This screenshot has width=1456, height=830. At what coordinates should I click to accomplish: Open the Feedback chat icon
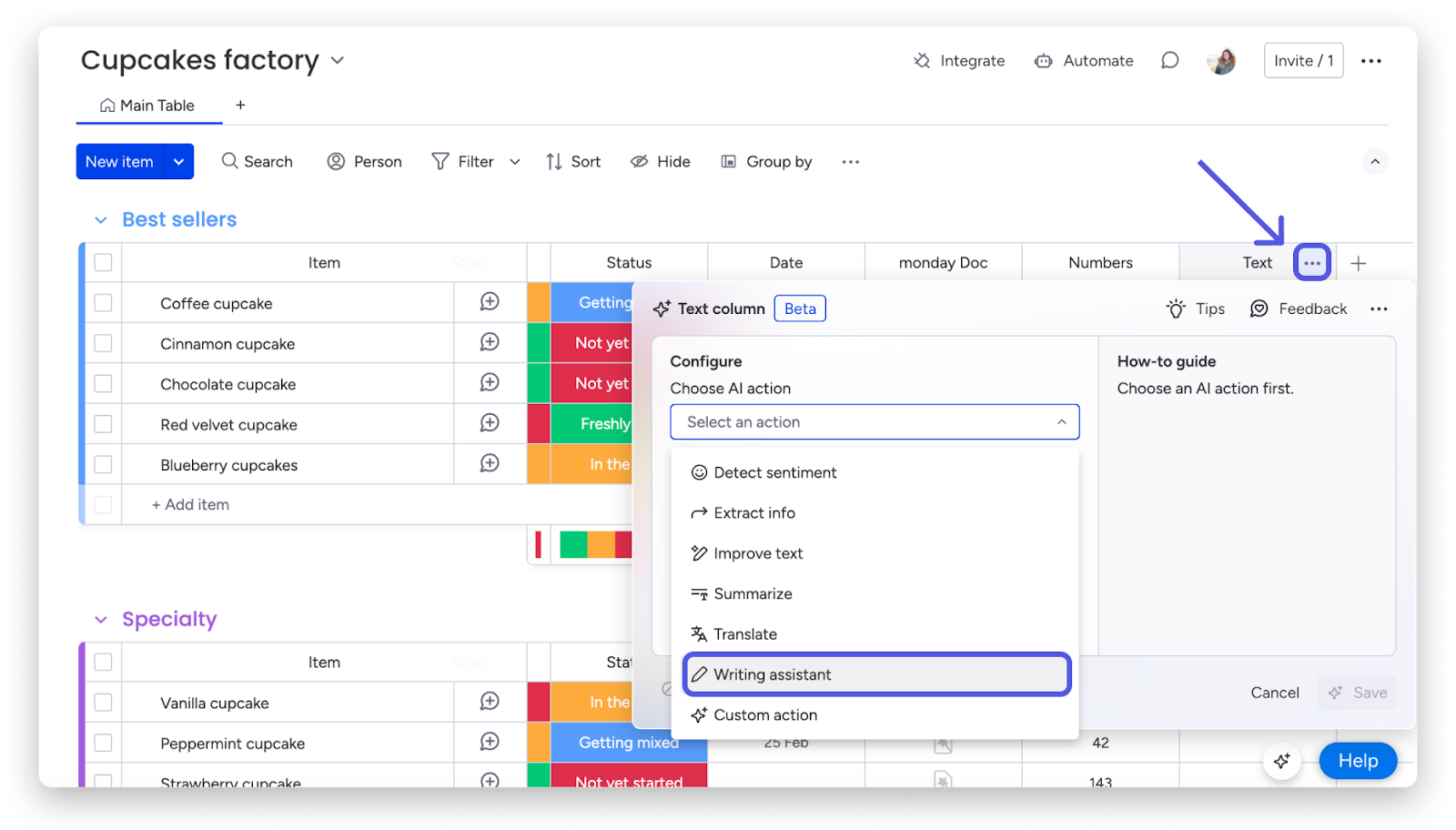1259,309
